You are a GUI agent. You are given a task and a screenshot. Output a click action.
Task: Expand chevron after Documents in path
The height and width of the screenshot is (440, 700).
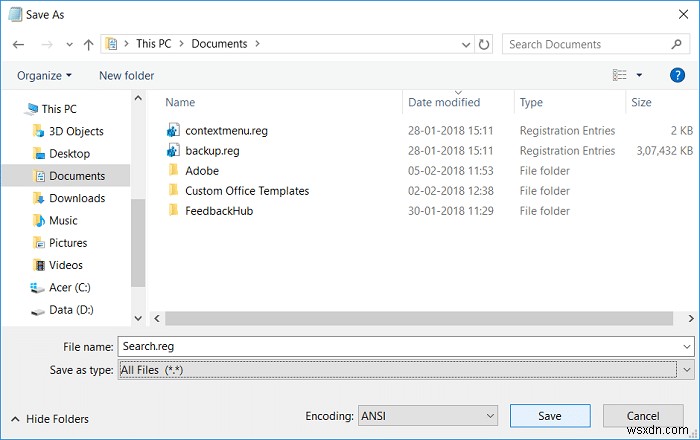(257, 44)
